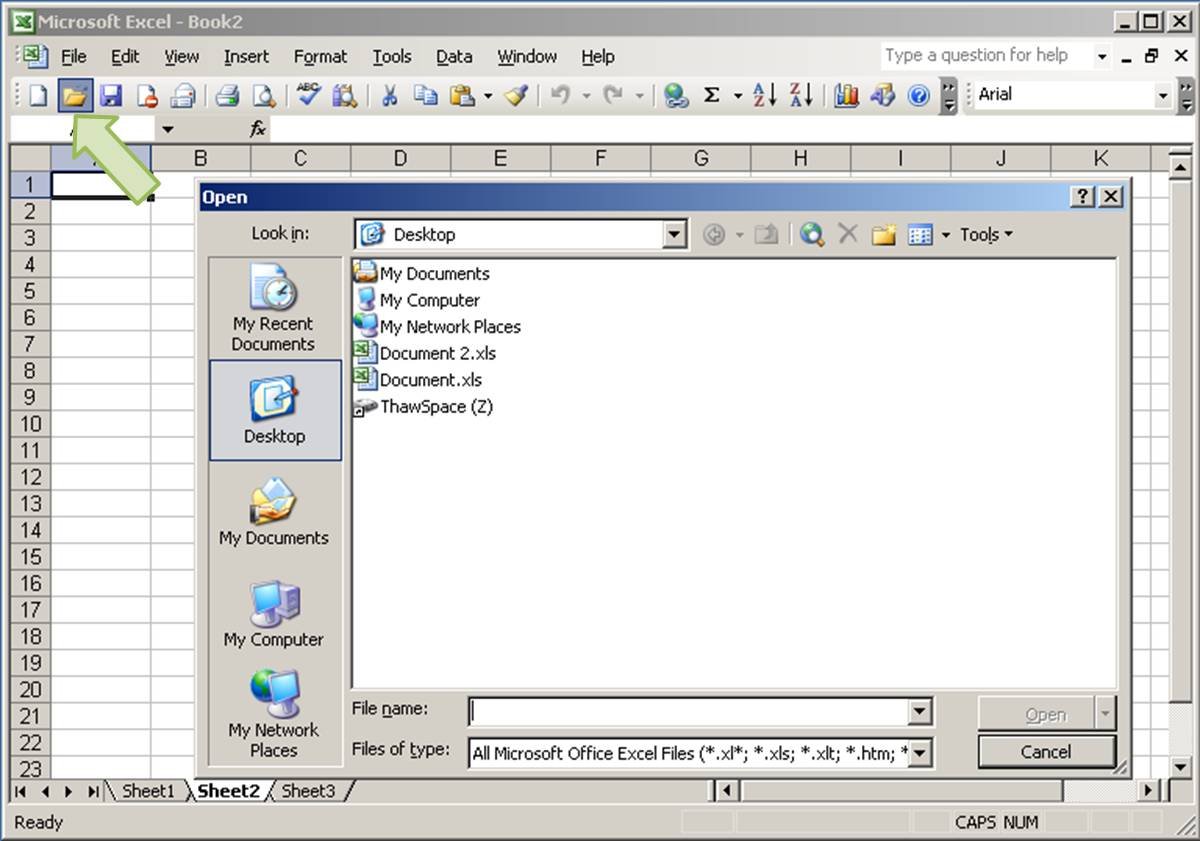Screen dimensions: 1200x841
Task: Select My Network Places in the file list
Action: 437,327
